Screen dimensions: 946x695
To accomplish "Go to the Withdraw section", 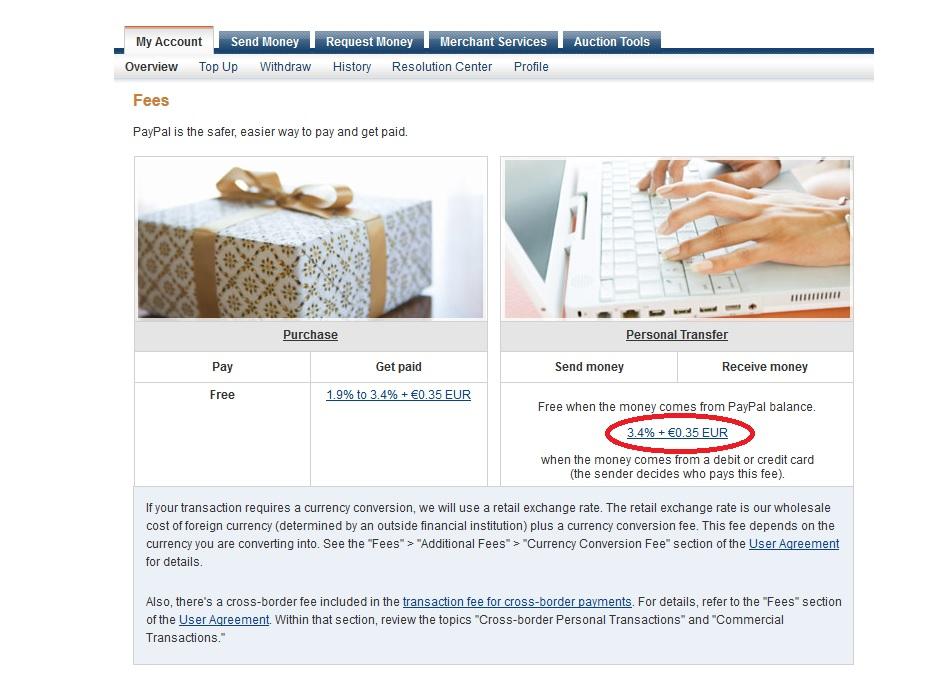I will coord(285,67).
